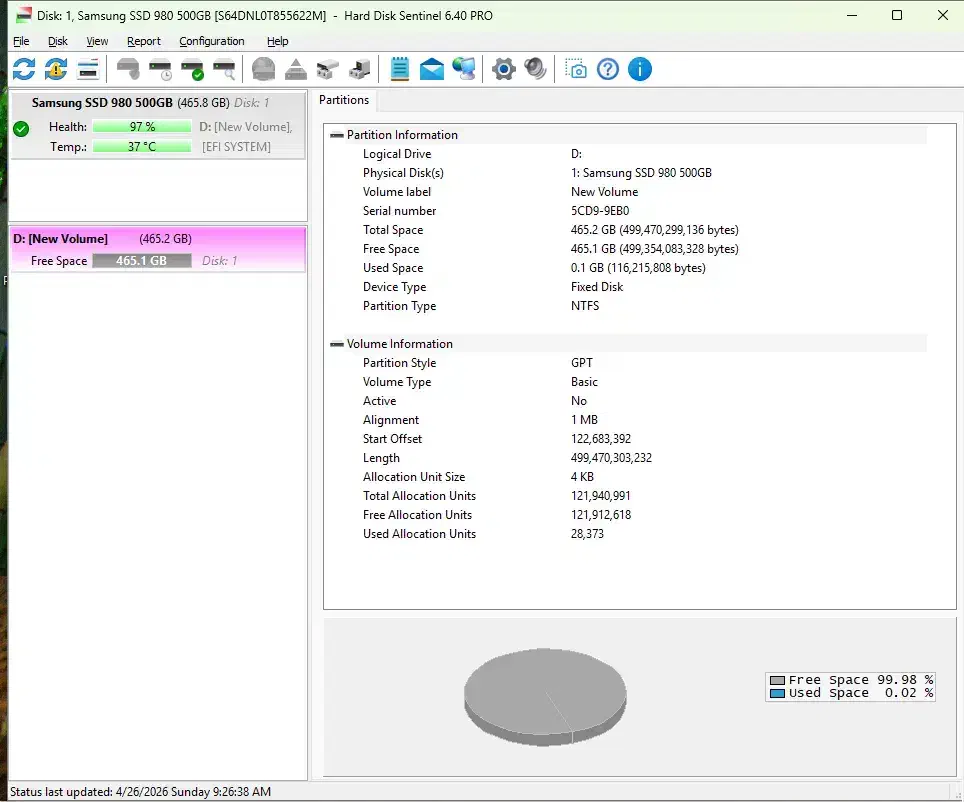Click the Hard Disk Sentinel title bar icon
The image size is (964, 802).
[23, 15]
